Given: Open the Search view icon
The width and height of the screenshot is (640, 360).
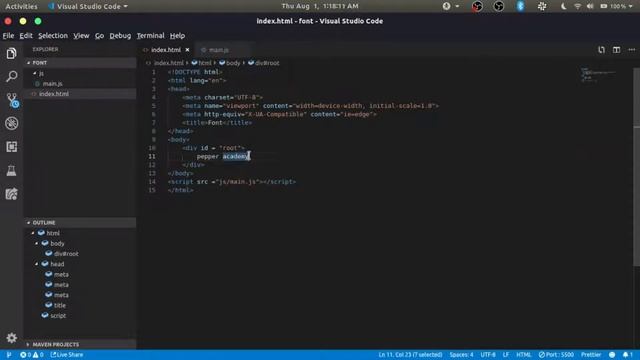Looking at the screenshot, I should pyautogui.click(x=11, y=76).
